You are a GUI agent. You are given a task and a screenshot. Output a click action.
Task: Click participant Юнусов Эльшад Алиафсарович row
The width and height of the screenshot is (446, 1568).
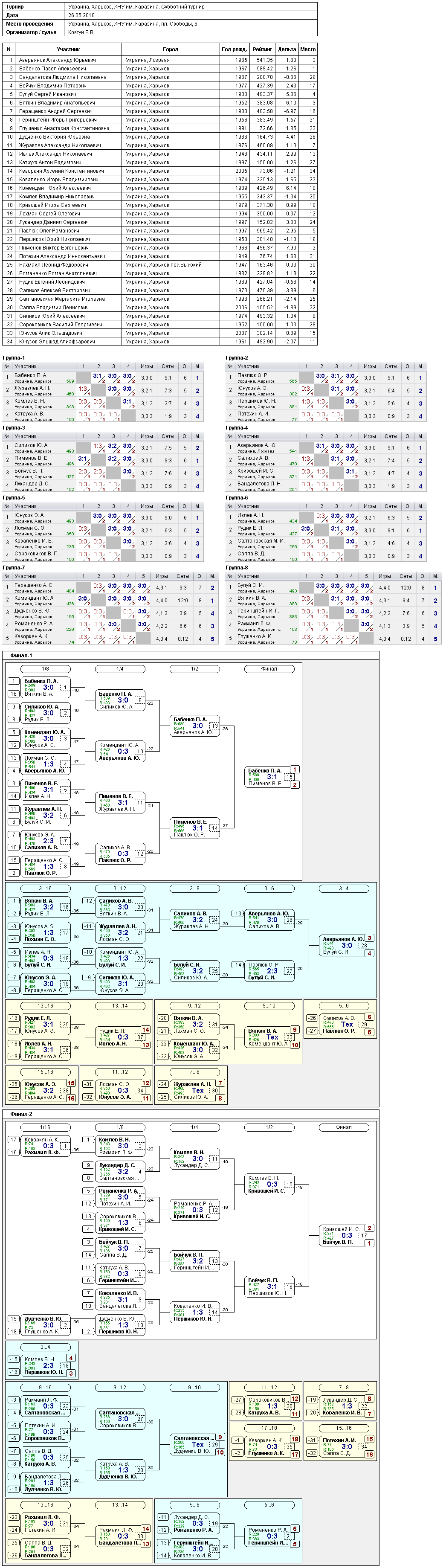[57, 342]
